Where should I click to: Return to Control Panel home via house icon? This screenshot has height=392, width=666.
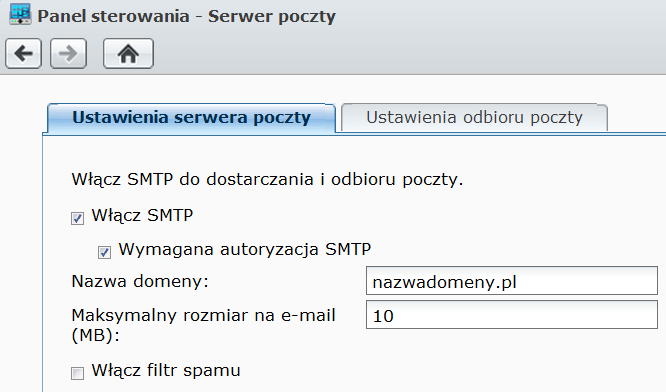(x=128, y=54)
